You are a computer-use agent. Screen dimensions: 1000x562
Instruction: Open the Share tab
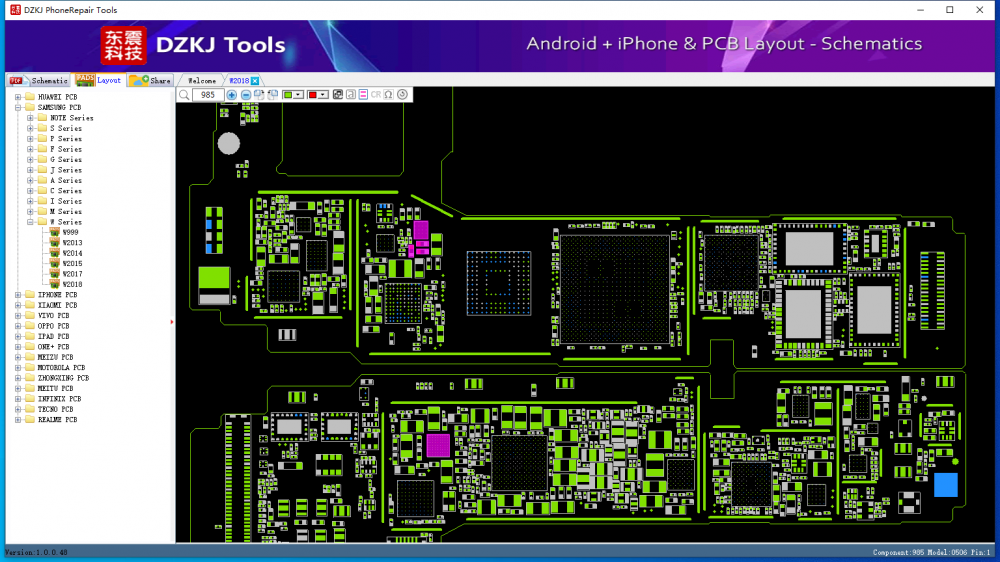click(x=151, y=80)
